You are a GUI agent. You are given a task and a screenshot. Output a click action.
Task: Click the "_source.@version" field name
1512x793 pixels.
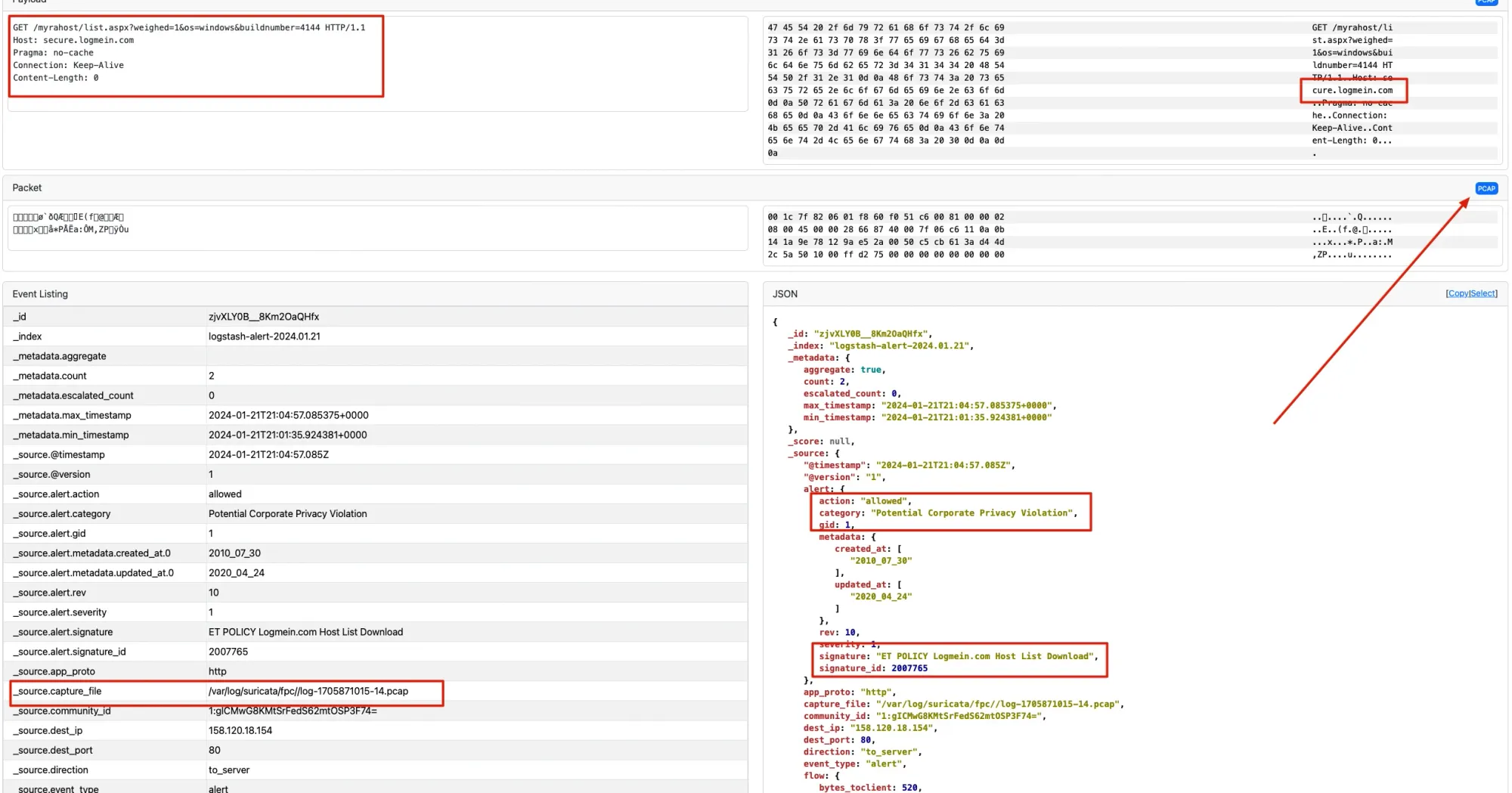click(51, 474)
